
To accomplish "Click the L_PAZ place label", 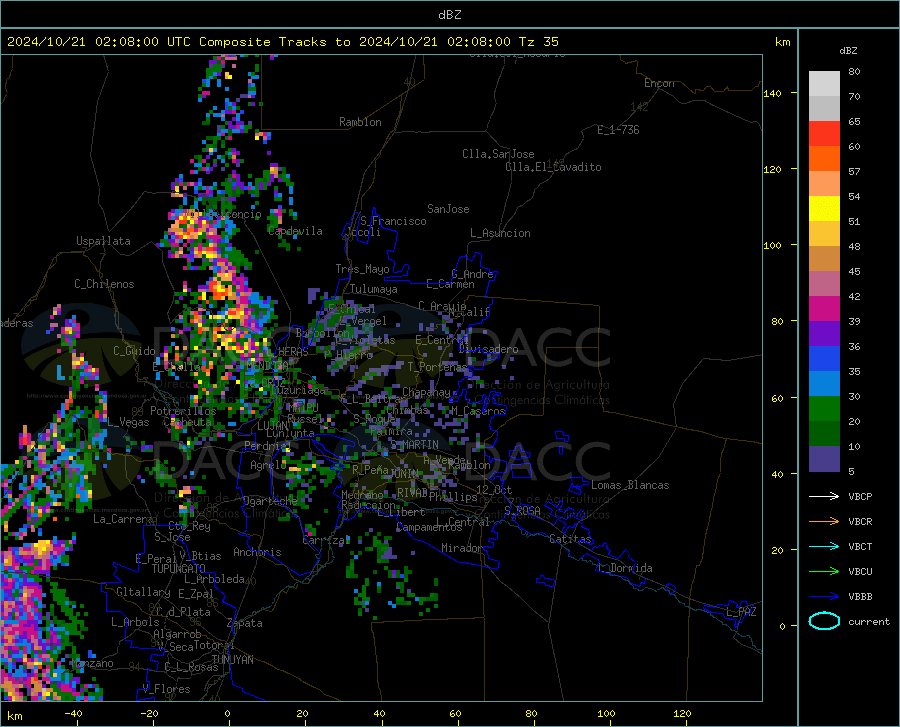I will click(741, 612).
